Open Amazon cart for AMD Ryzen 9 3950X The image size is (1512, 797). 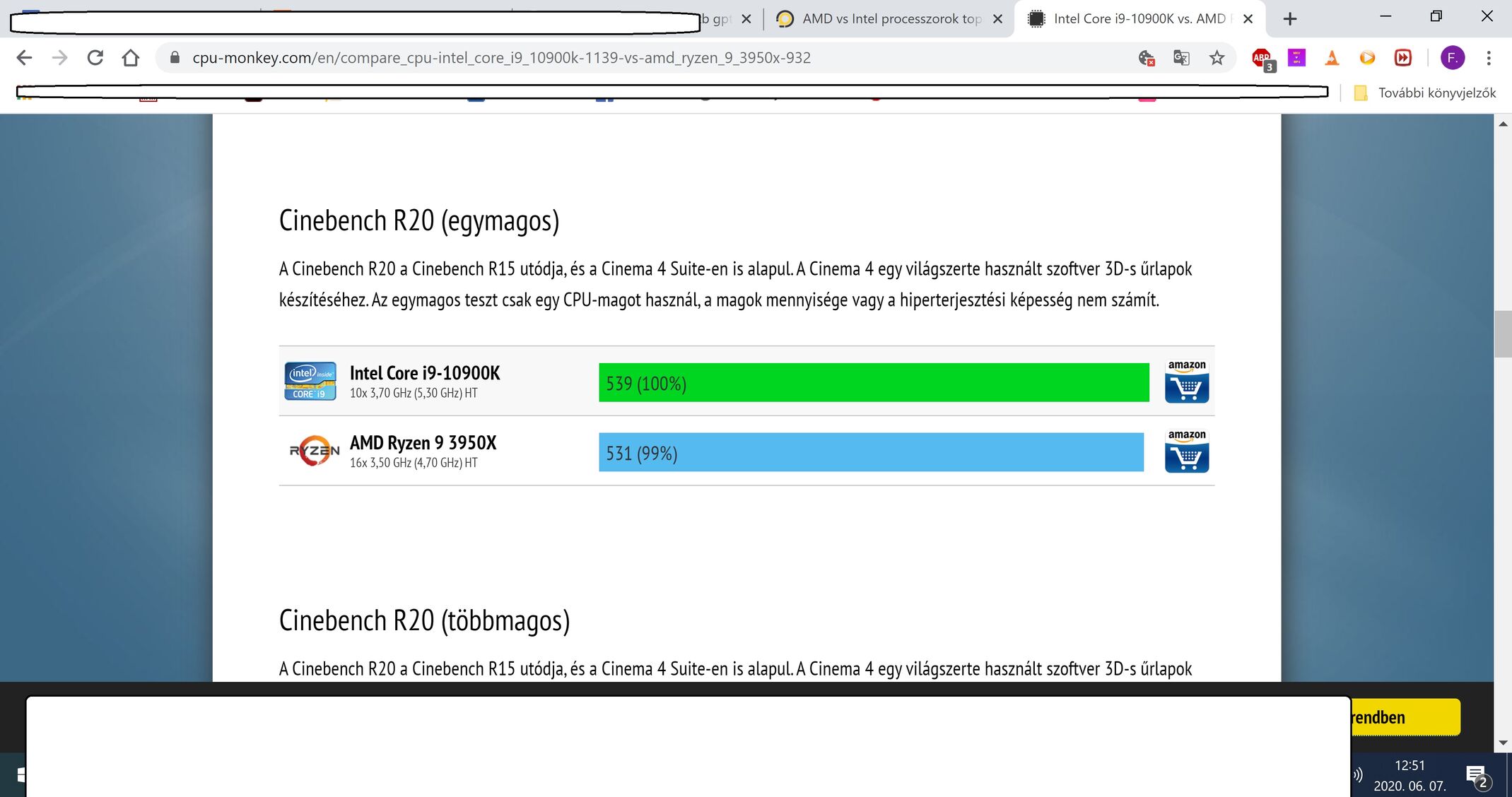pyautogui.click(x=1187, y=451)
